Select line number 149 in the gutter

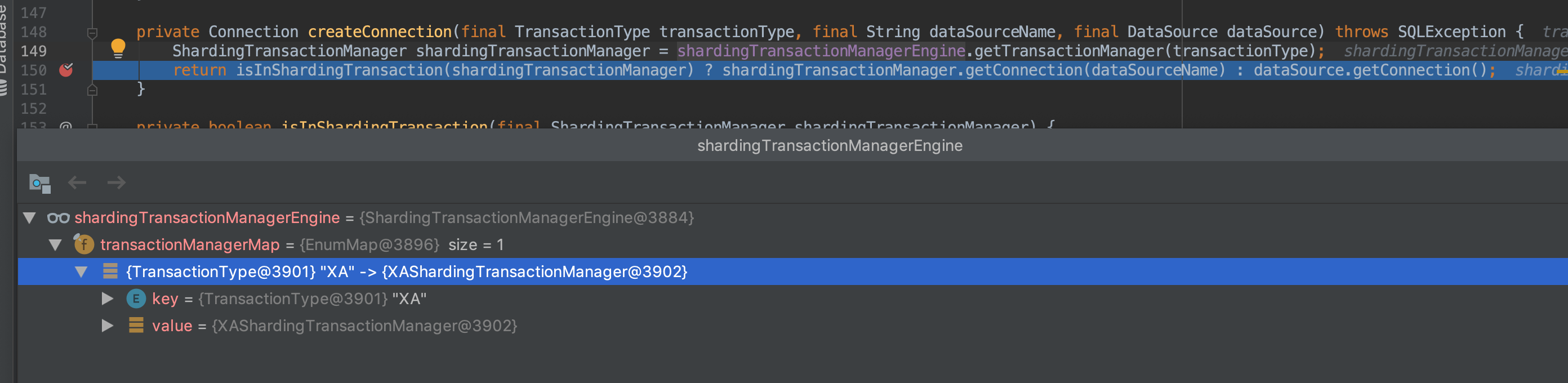pos(35,51)
